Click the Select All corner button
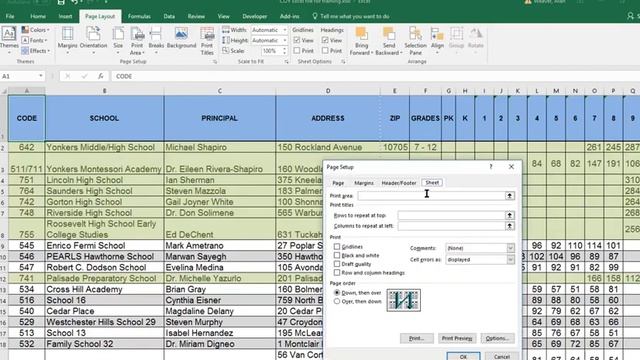This screenshot has height=360, width=640. click(4, 91)
